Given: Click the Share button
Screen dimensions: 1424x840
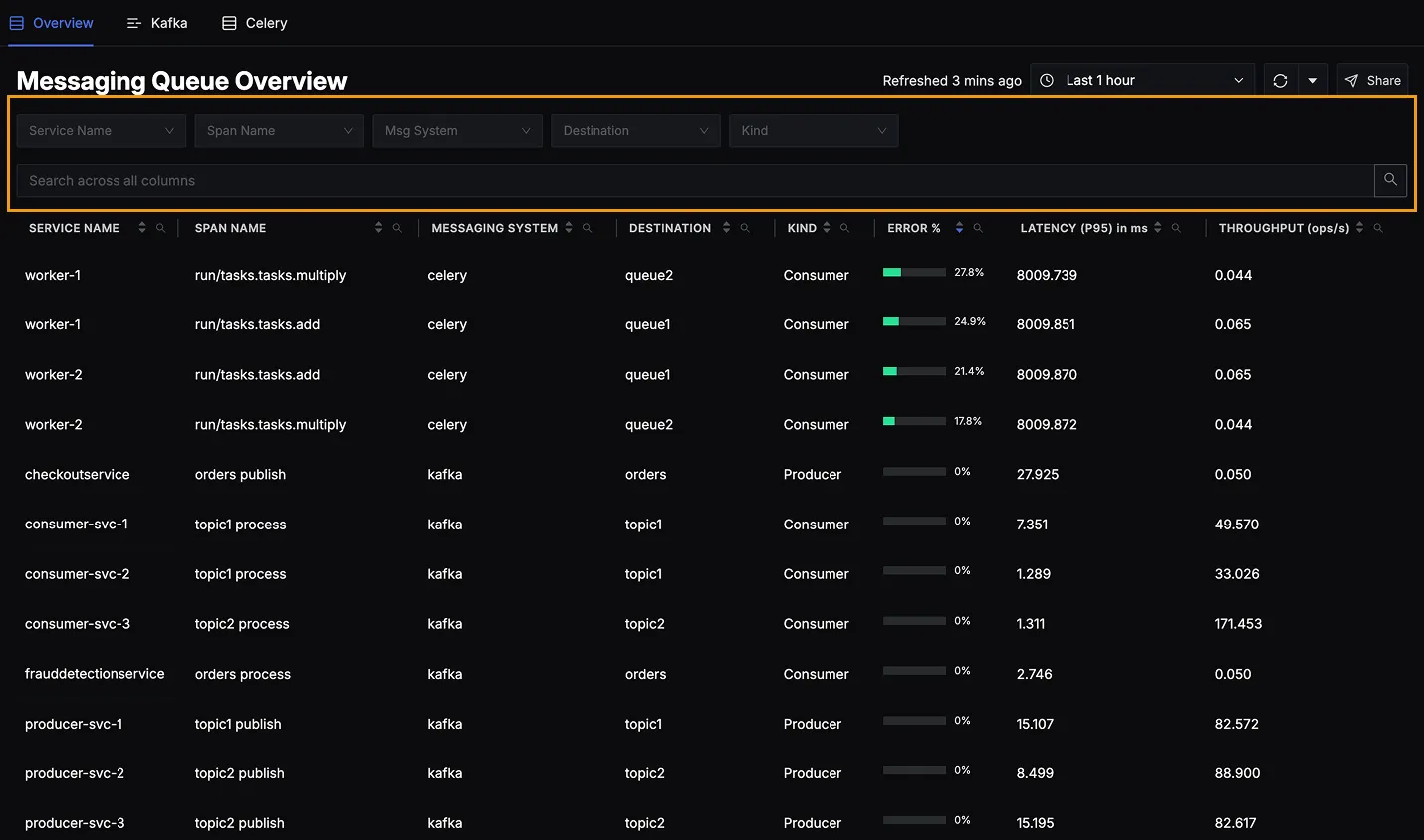Looking at the screenshot, I should coord(1372,80).
